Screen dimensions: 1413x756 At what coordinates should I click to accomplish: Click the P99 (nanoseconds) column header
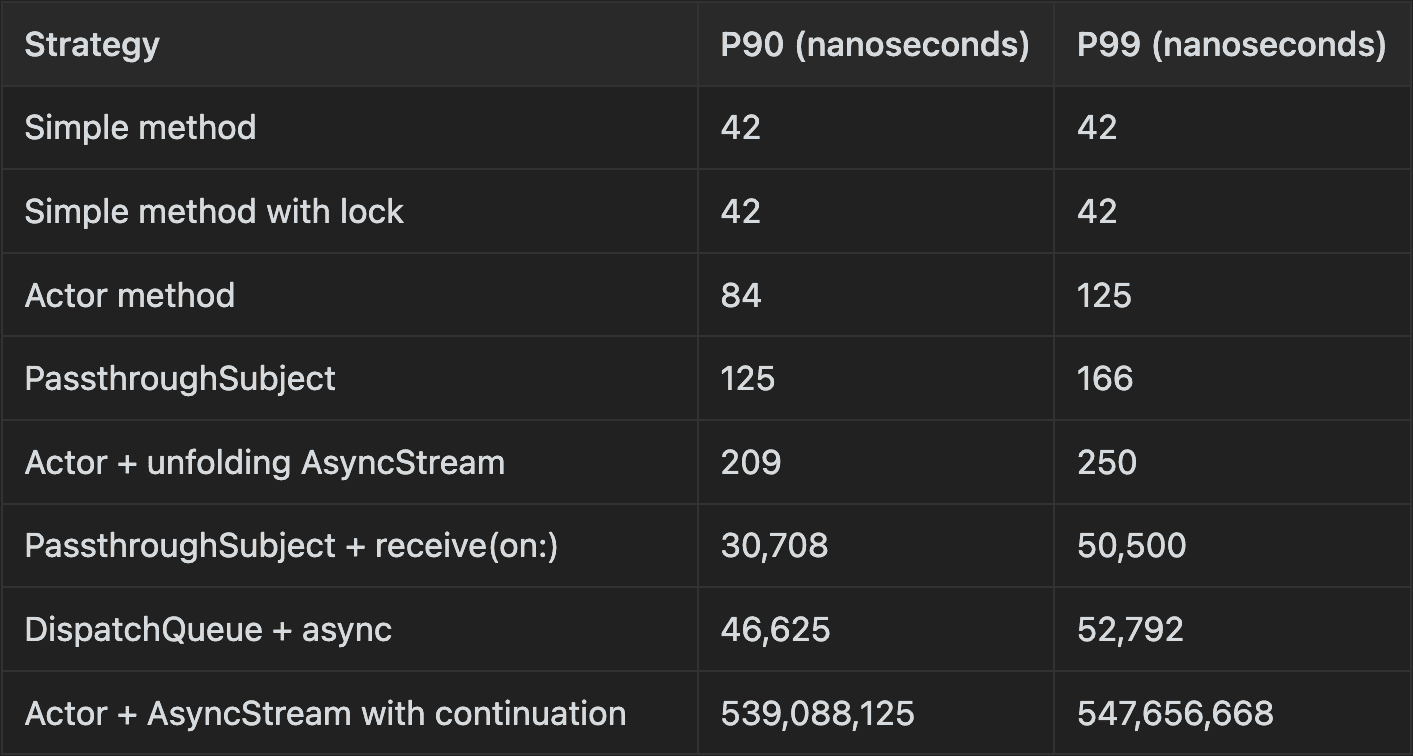click(1231, 45)
